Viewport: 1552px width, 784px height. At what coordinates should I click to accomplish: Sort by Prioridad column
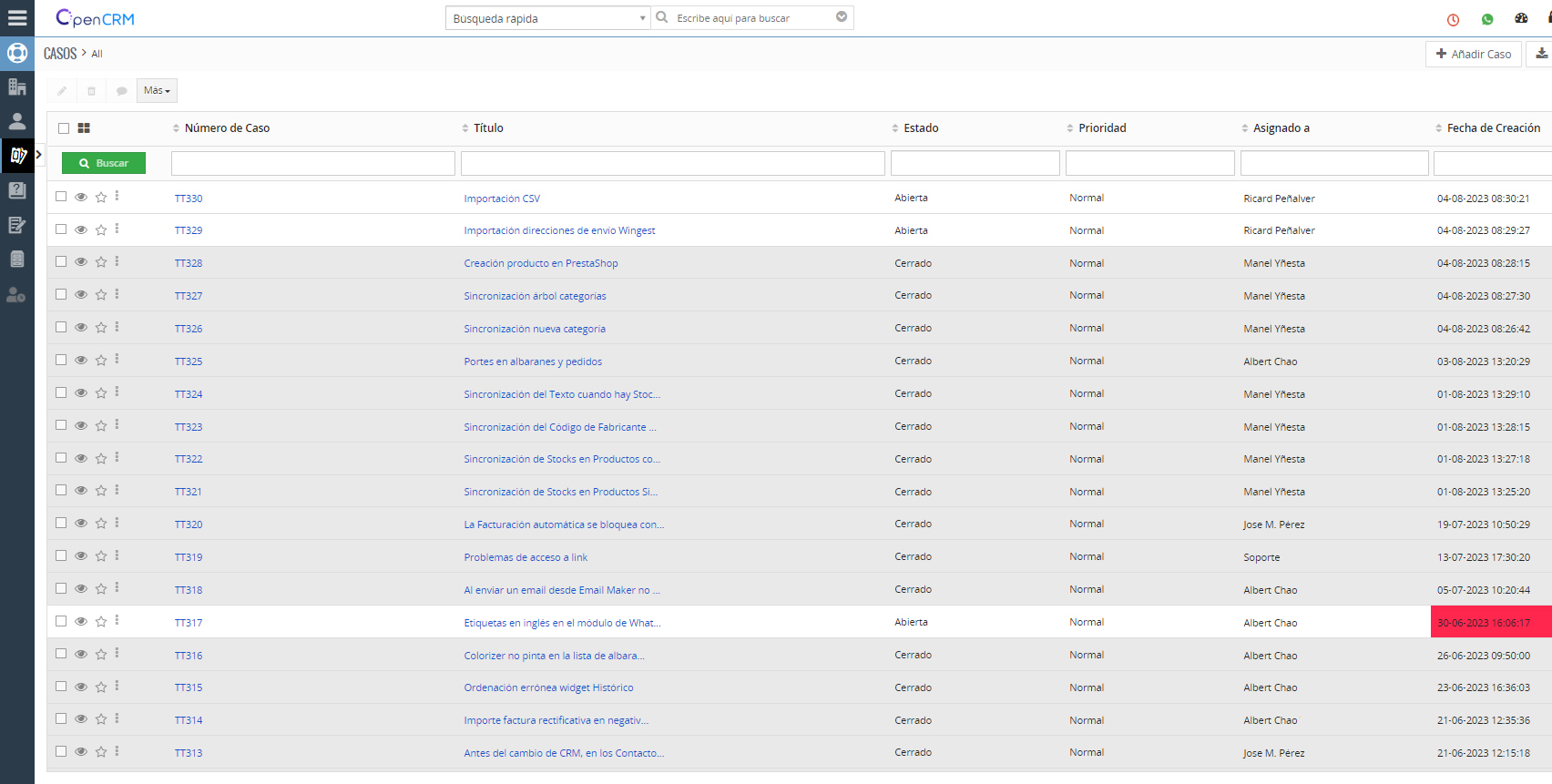[1102, 128]
